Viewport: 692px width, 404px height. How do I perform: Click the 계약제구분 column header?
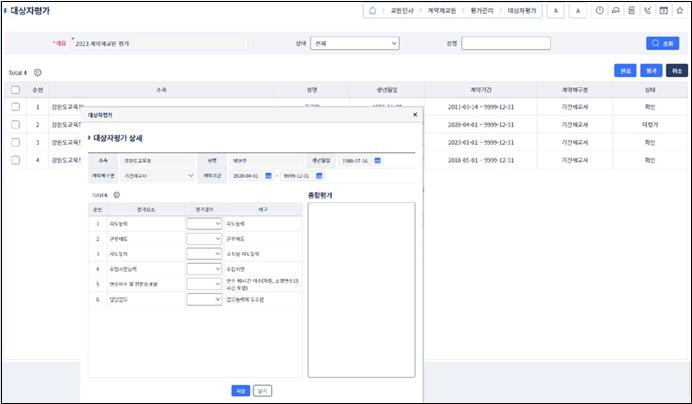[x=575, y=90]
